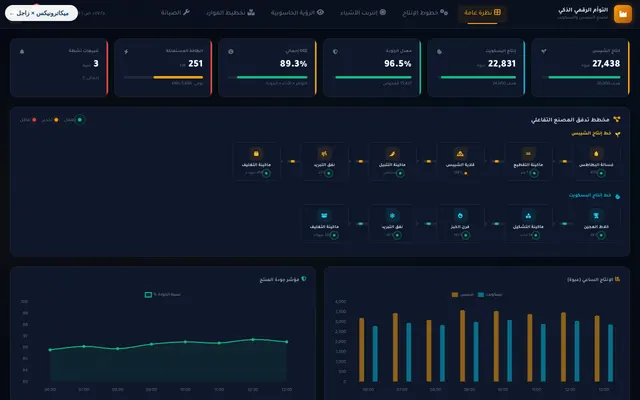The width and height of the screenshot is (640, 400).
Task: Click the lightning icon on energy consumption card
Action: pos(126,52)
